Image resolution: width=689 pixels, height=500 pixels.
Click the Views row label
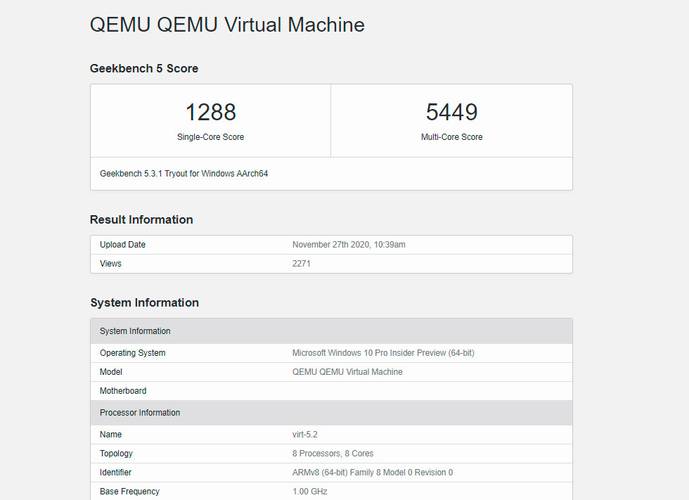click(x=110, y=264)
